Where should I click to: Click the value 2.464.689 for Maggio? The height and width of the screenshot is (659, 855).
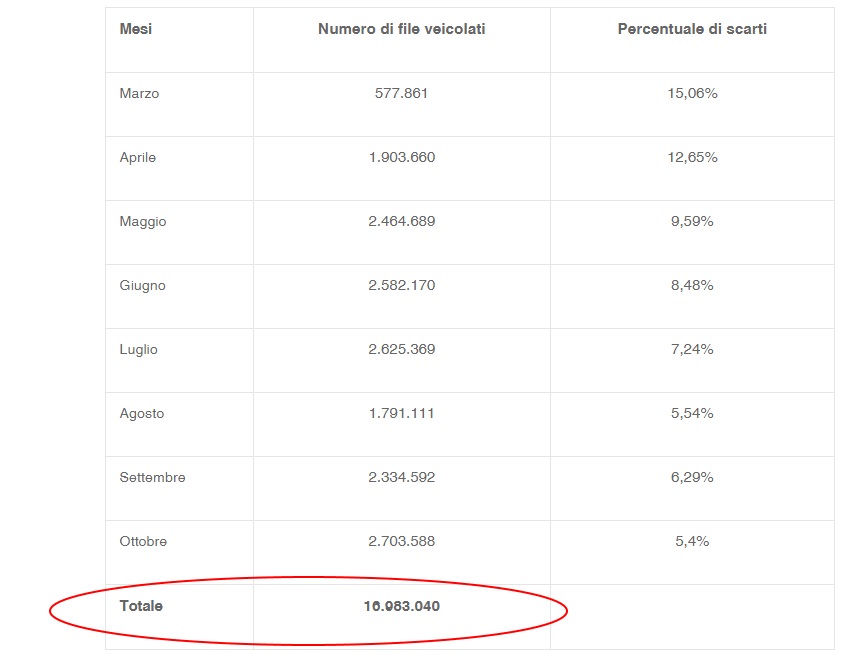point(401,221)
